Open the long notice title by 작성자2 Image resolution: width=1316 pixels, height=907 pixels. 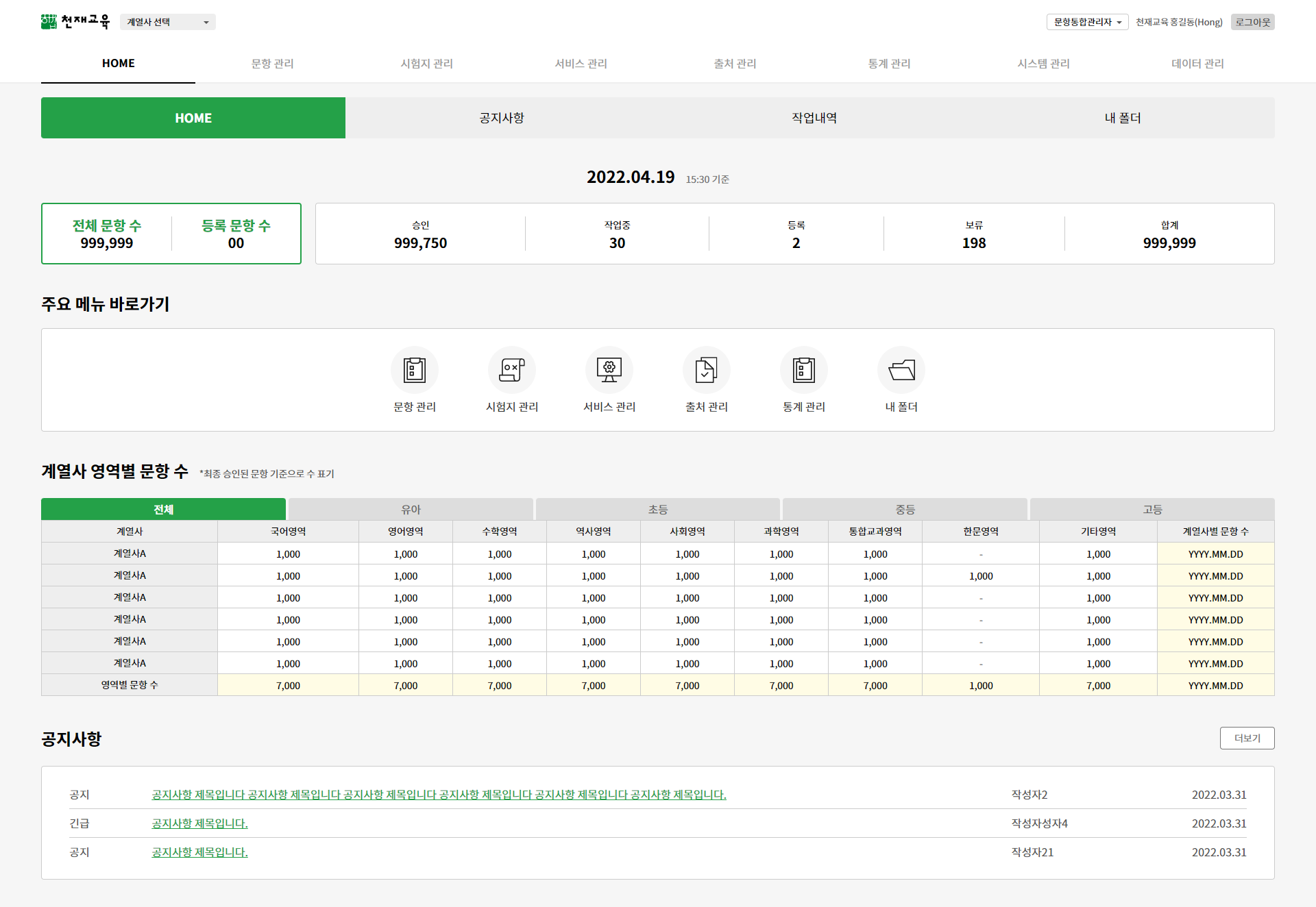[439, 795]
